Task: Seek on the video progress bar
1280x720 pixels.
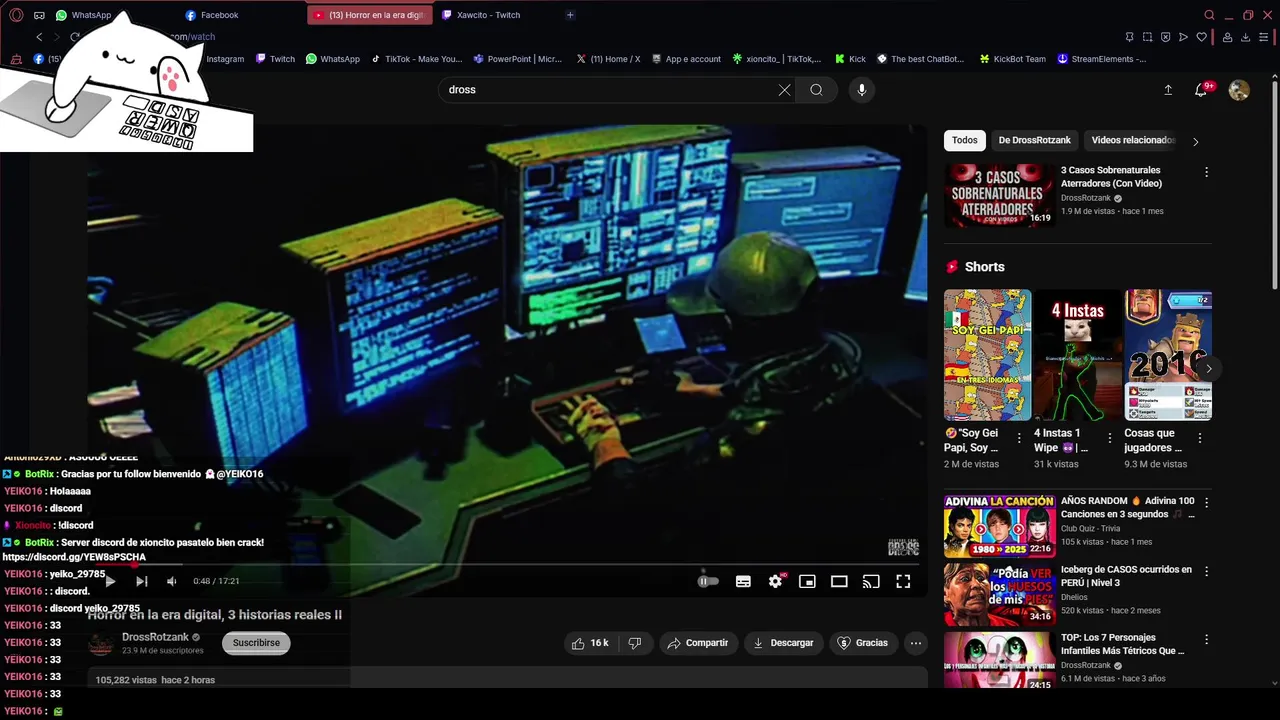Action: pos(507,565)
